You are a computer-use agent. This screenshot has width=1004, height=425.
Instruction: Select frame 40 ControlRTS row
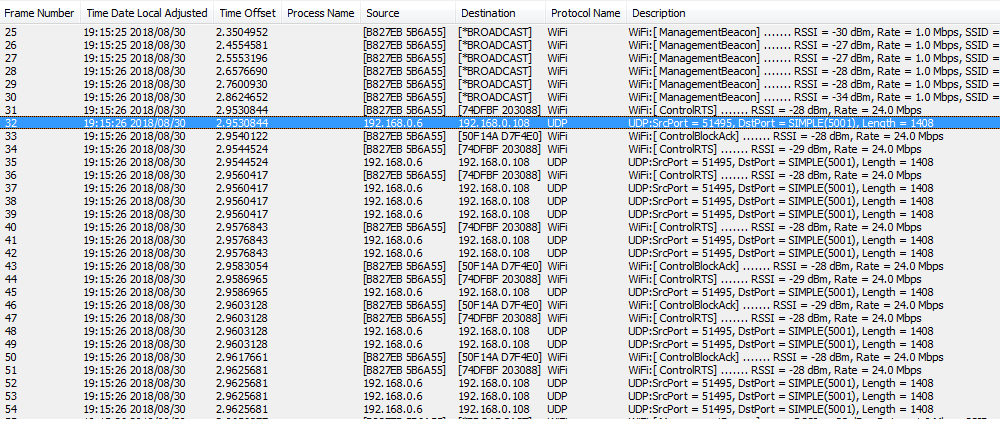coord(400,227)
